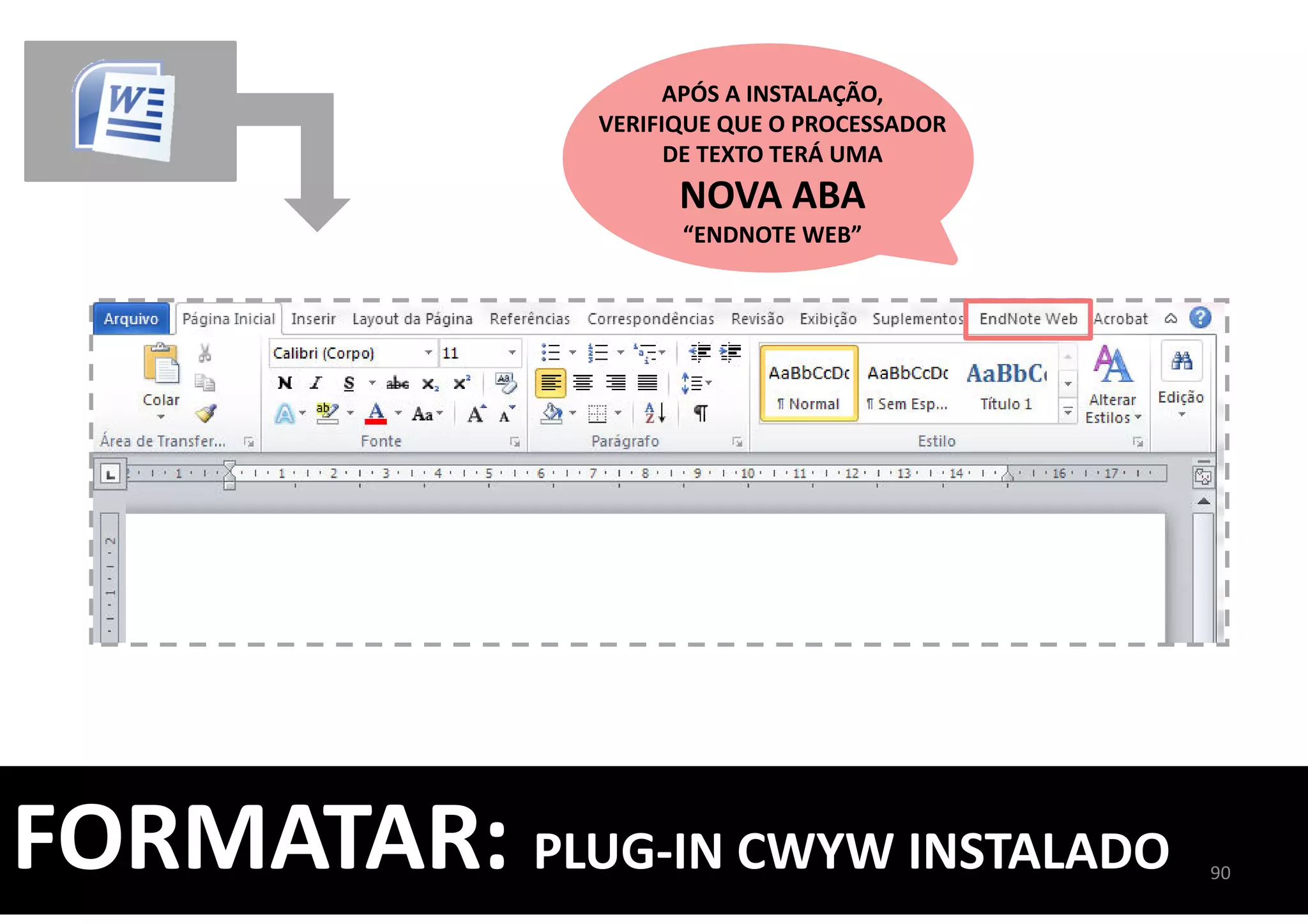This screenshot has width=1308, height=924.
Task: Select the Normal style
Action: pyautogui.click(x=809, y=384)
